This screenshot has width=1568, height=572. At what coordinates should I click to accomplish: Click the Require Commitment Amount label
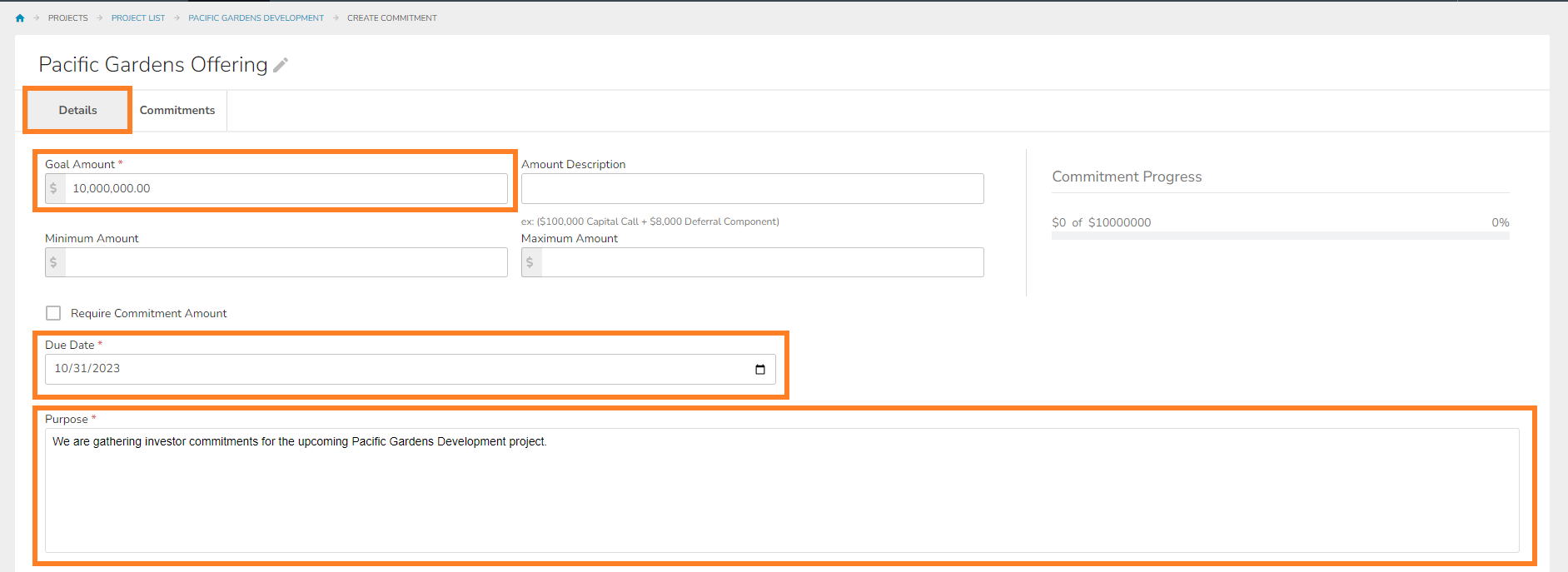[x=149, y=313]
